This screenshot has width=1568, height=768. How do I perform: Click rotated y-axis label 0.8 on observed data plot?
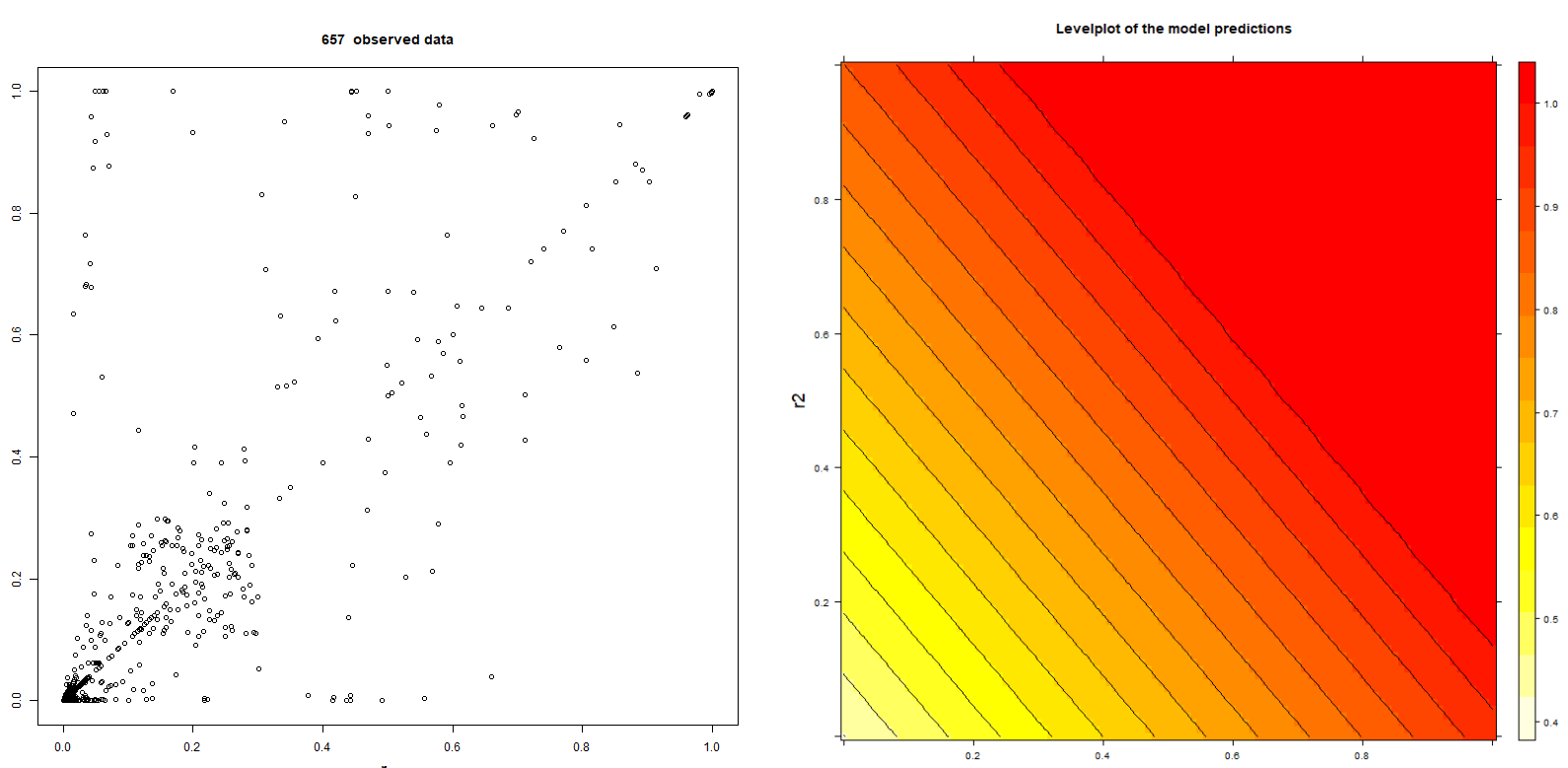click(17, 212)
